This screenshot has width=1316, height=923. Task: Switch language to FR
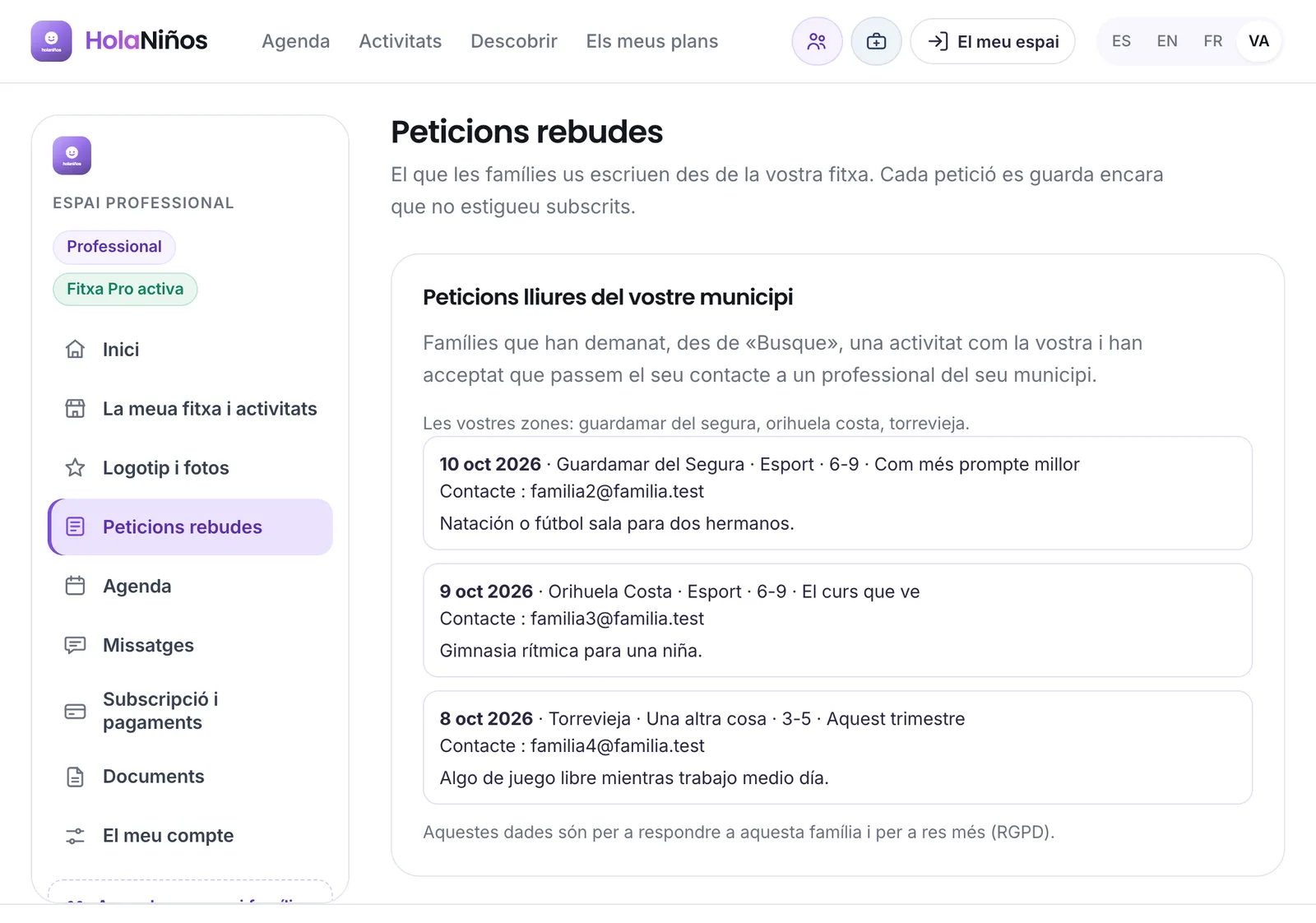point(1212,41)
